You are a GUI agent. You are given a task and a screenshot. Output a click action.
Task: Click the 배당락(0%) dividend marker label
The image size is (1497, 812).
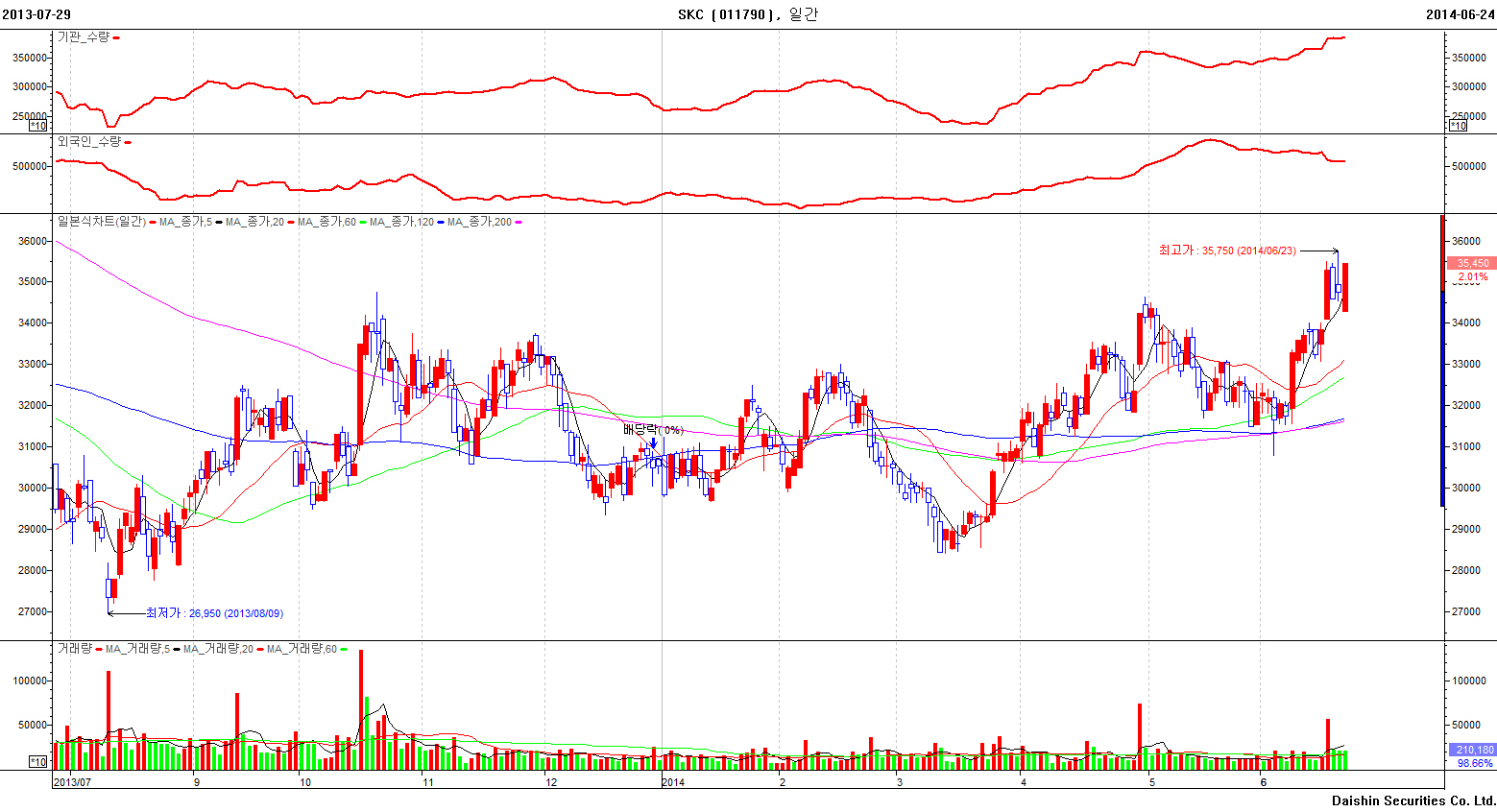(x=653, y=430)
